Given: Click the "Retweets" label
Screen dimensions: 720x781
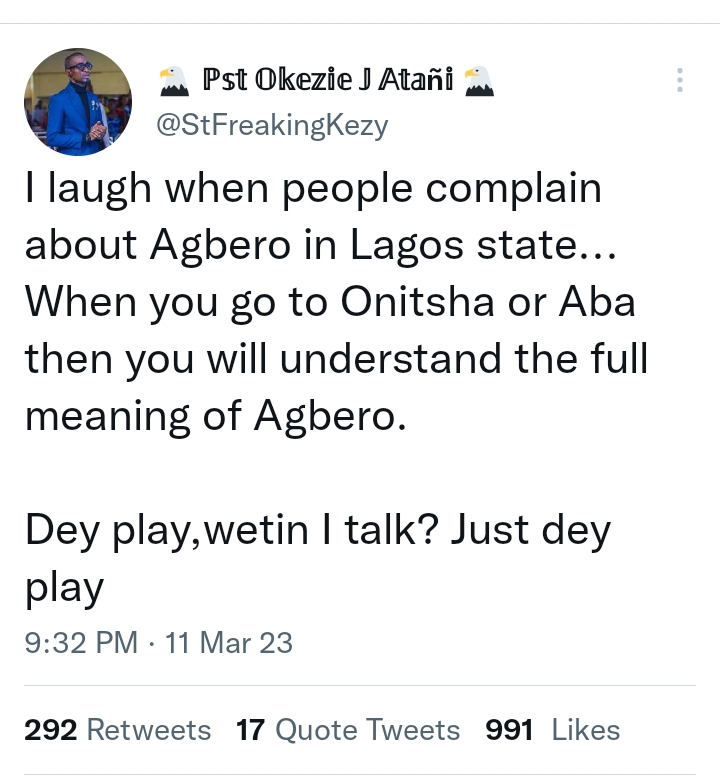Looking at the screenshot, I should (149, 730).
